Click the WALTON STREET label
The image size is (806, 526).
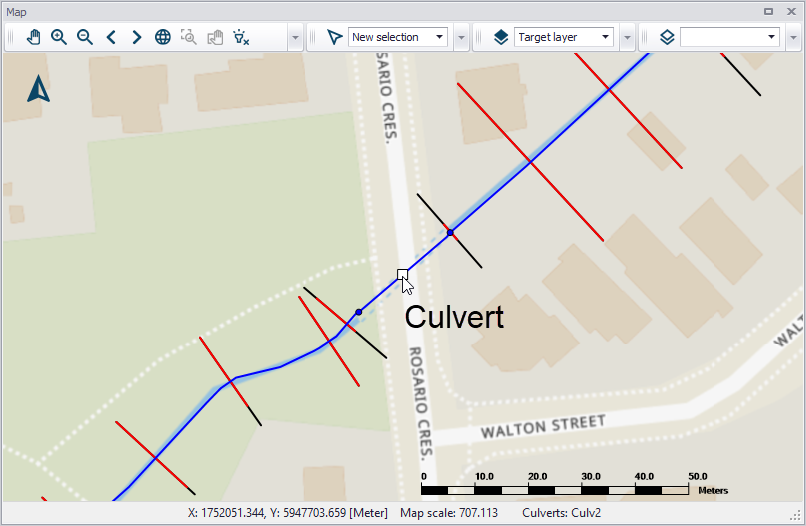pos(543,427)
